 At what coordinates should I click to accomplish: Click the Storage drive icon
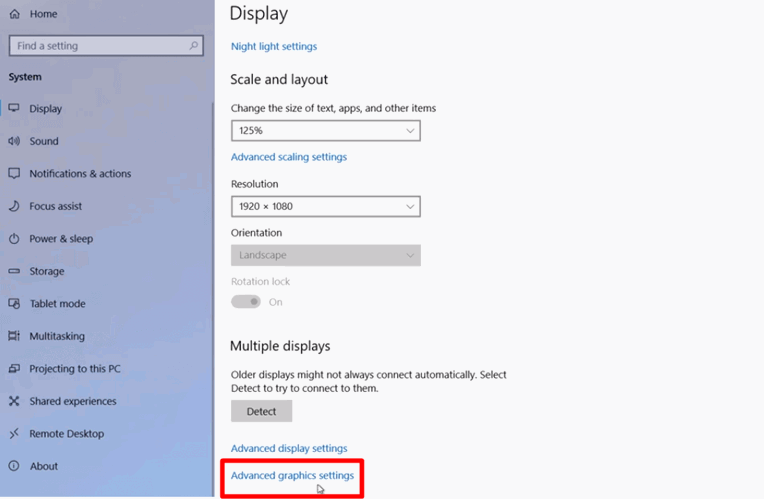coord(14,271)
